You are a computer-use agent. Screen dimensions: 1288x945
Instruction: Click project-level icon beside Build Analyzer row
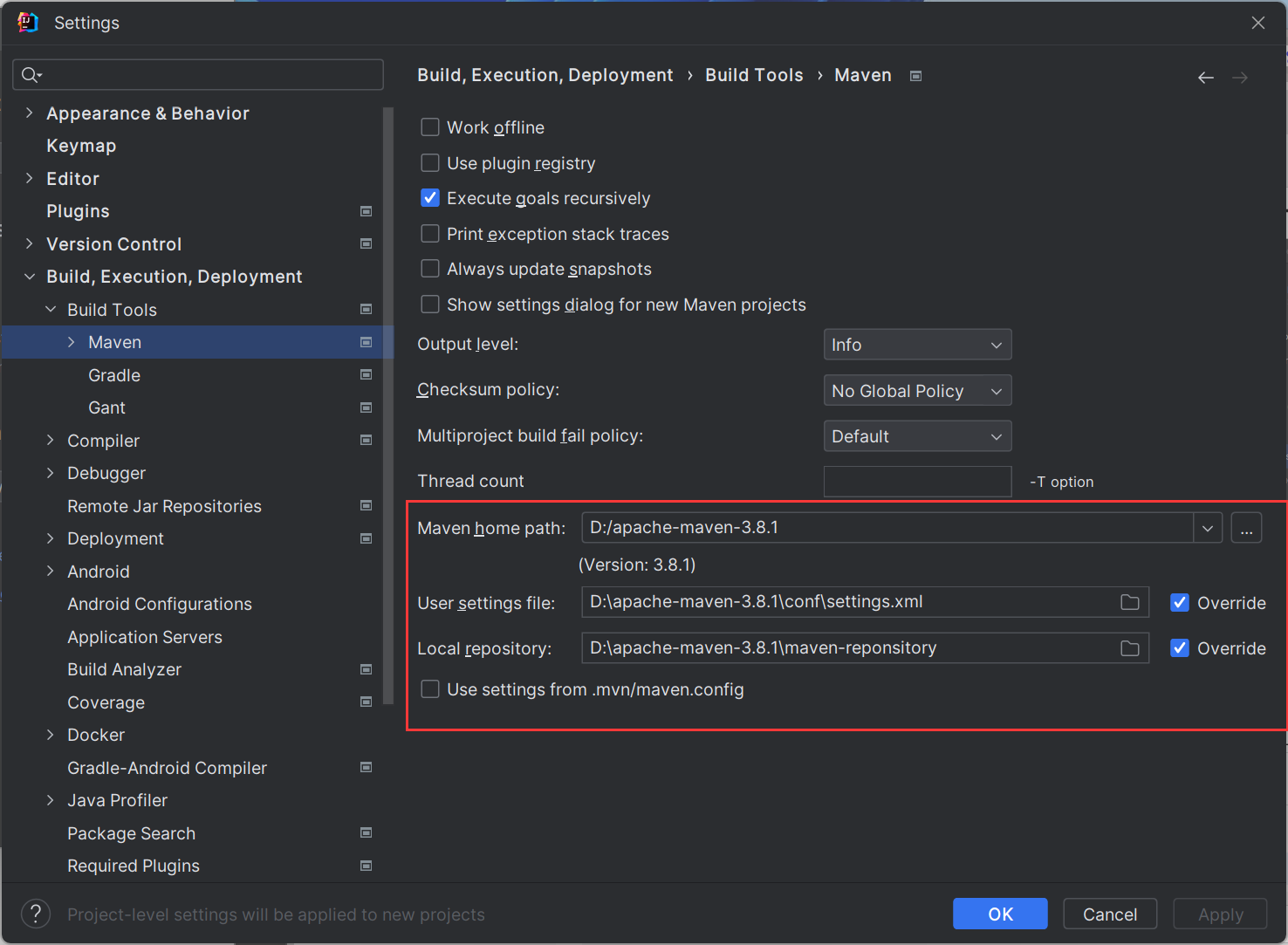tap(367, 669)
